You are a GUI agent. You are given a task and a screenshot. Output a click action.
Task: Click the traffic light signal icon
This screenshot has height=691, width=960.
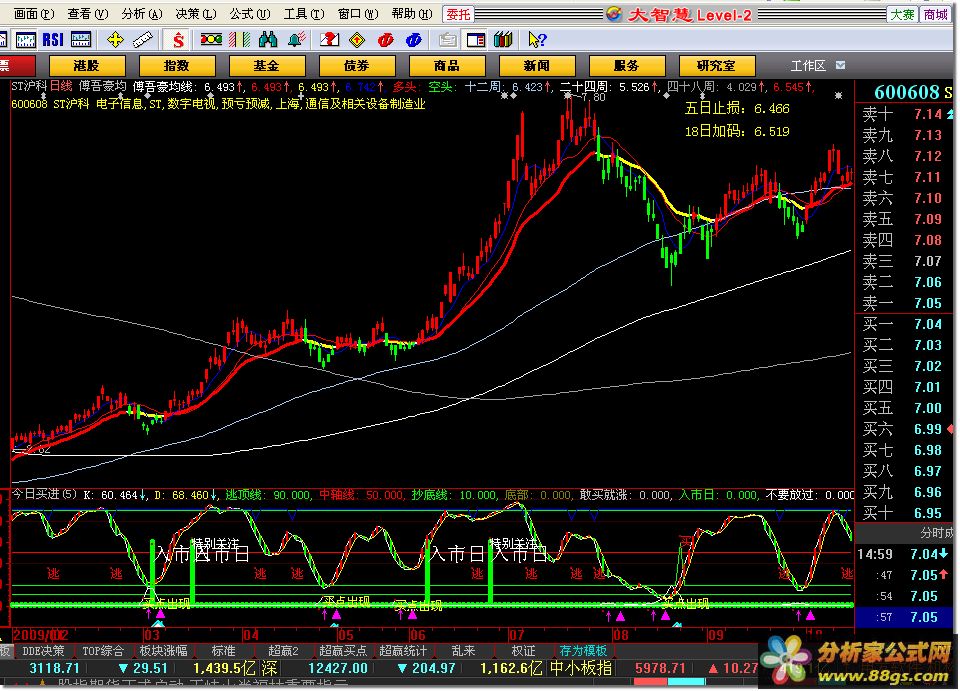211,40
